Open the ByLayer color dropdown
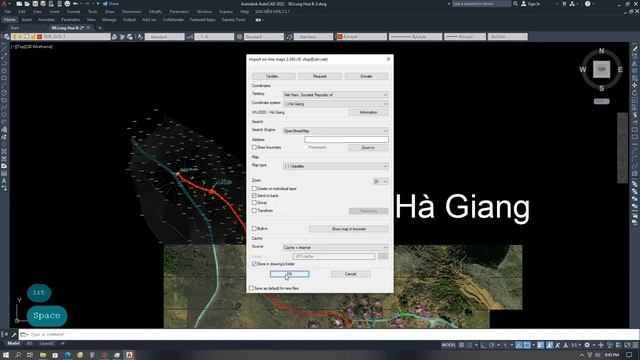 click(x=362, y=37)
